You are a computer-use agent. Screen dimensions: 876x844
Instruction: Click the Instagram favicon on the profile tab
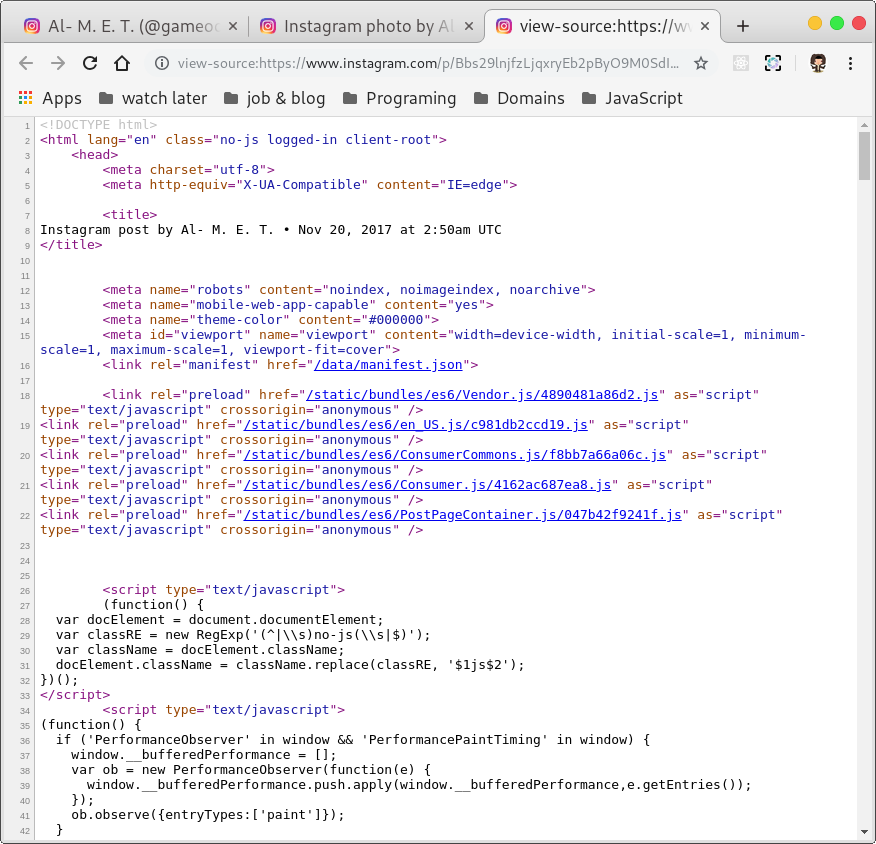coord(32,26)
